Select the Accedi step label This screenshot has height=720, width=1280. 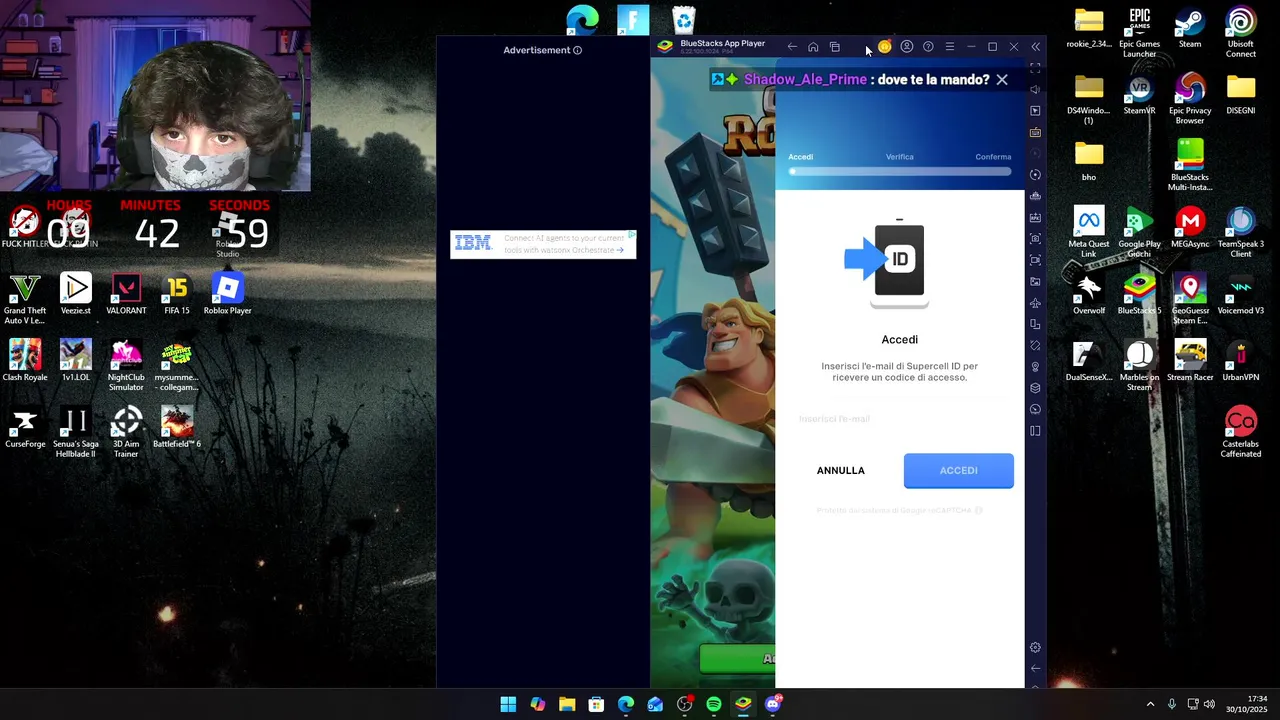click(800, 157)
